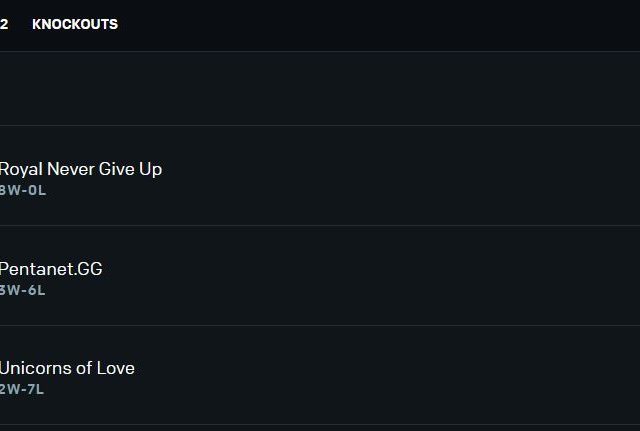
Task: Select blank area of Pentanet.GG row
Action: (x=400, y=276)
